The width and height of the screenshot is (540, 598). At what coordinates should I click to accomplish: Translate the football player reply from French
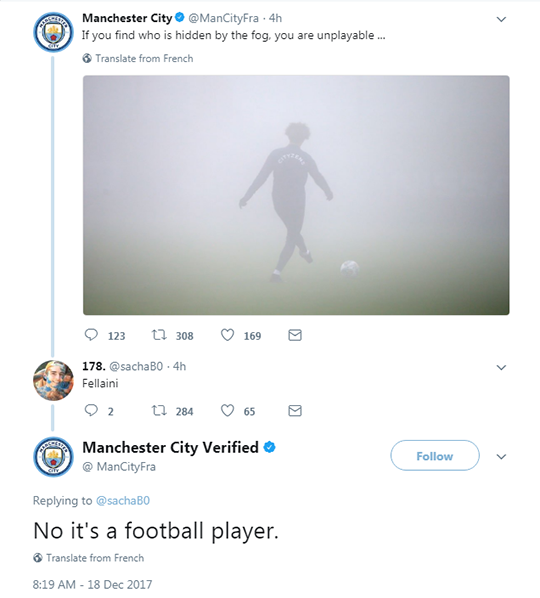[x=88, y=558]
